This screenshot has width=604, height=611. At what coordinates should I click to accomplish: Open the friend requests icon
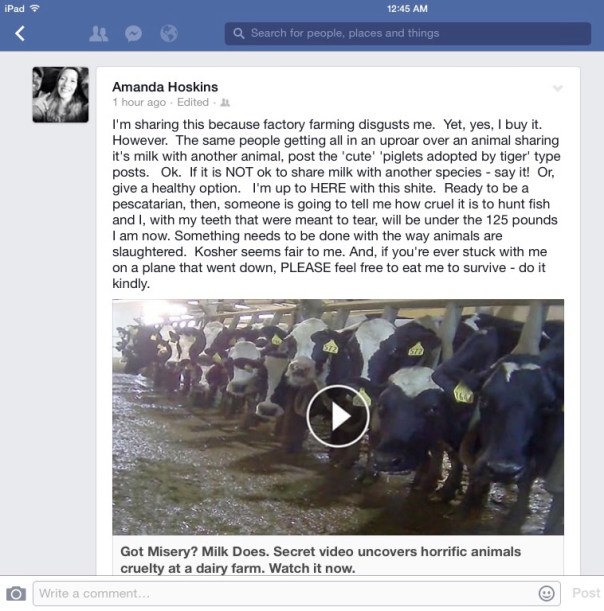point(98,34)
